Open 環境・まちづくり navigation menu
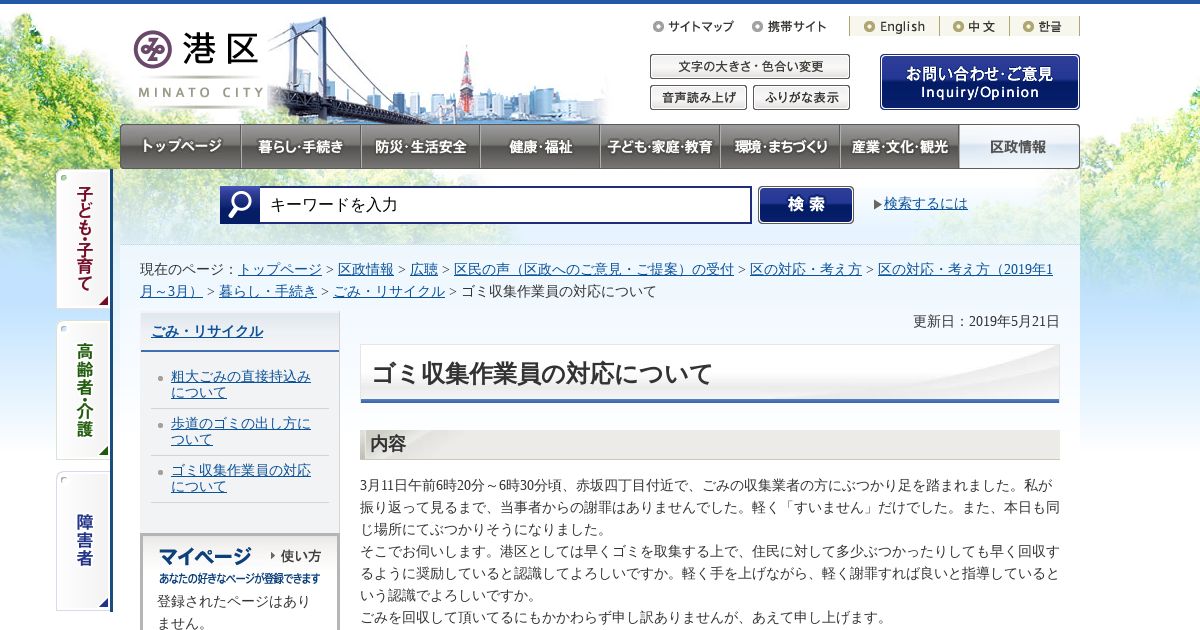This screenshot has height=630, width=1200. 780,147
